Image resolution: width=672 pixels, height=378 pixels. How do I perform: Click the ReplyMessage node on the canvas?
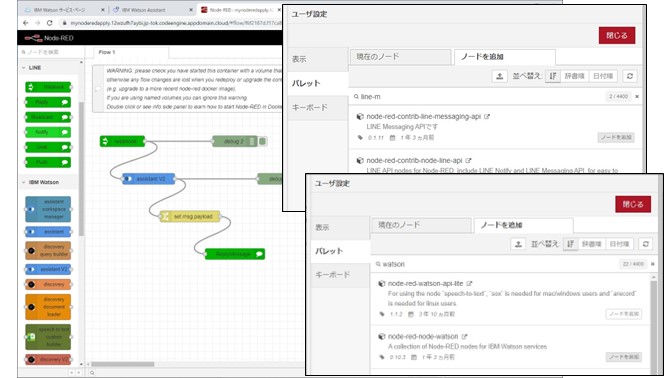click(235, 254)
